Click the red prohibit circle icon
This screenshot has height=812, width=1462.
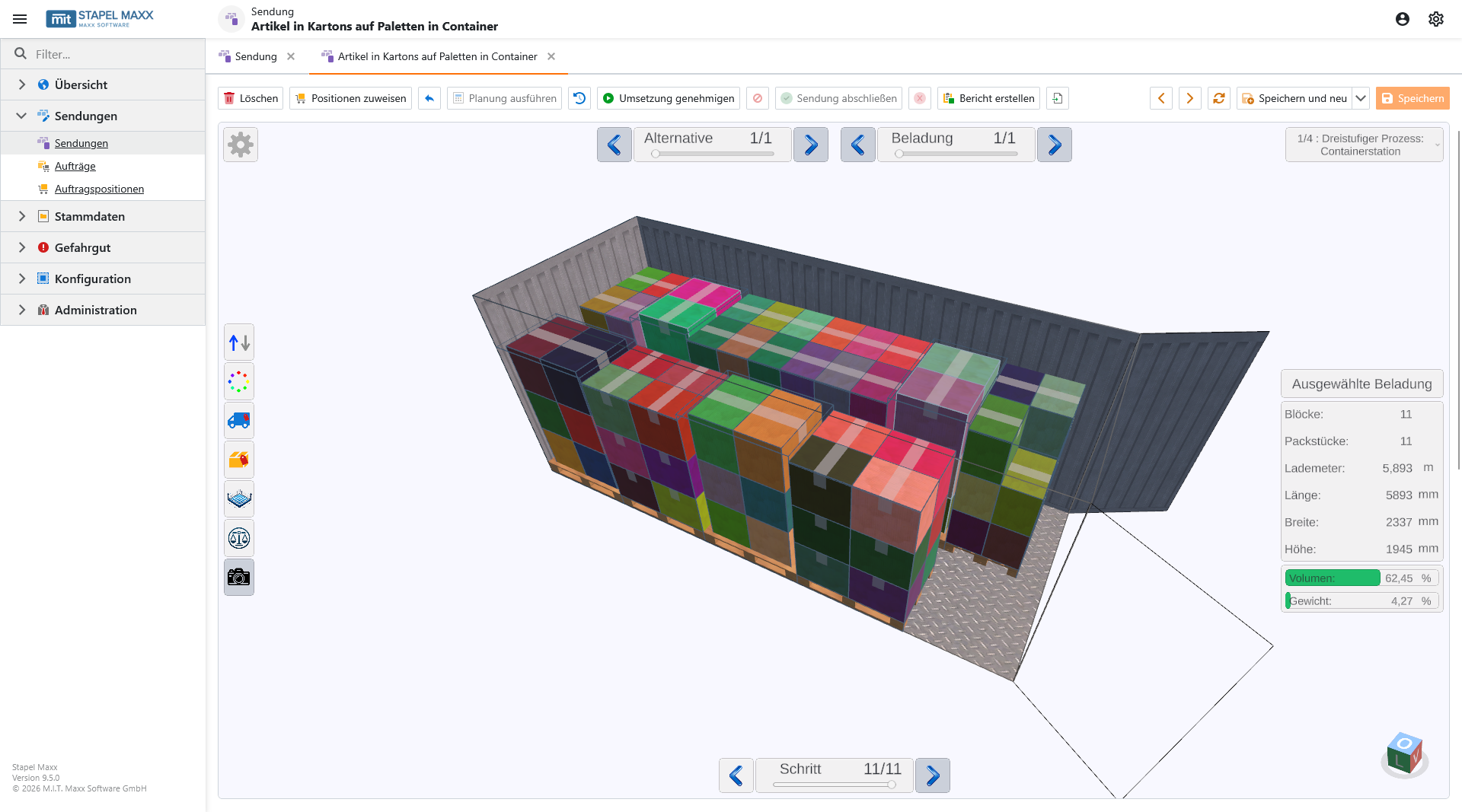(x=758, y=98)
